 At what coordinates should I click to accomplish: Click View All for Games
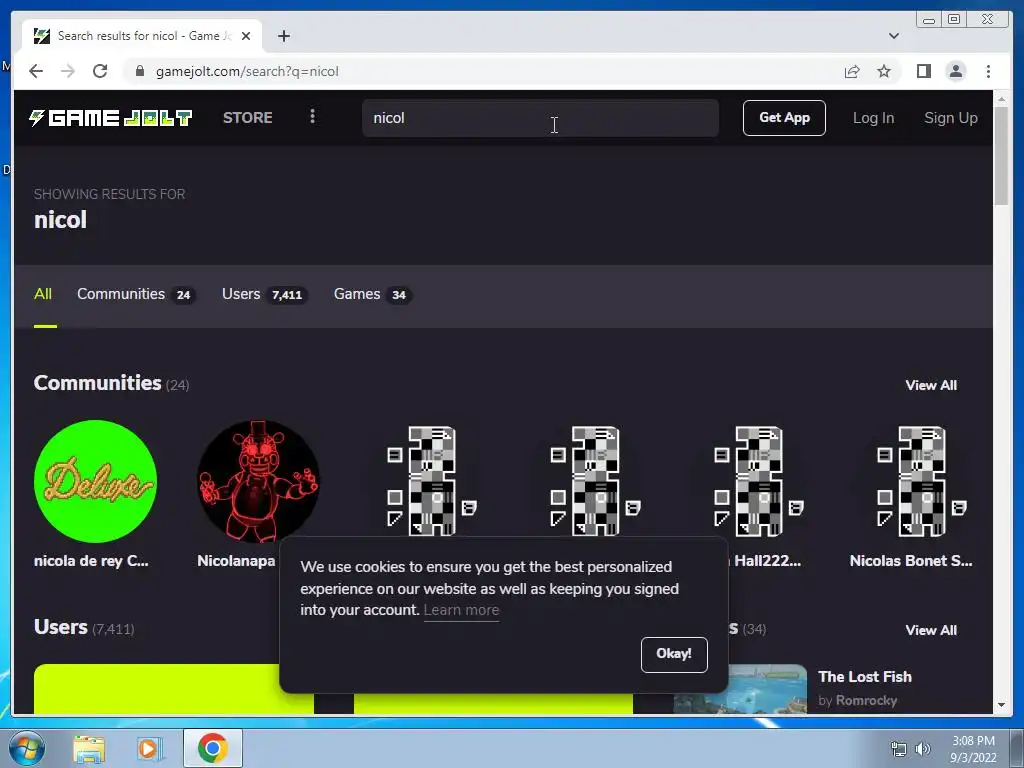coord(931,630)
